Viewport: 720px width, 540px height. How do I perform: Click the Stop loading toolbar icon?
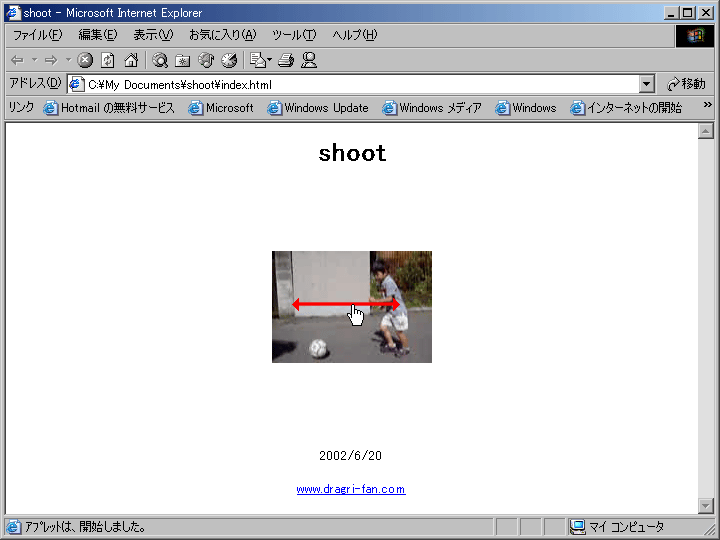(x=85, y=60)
